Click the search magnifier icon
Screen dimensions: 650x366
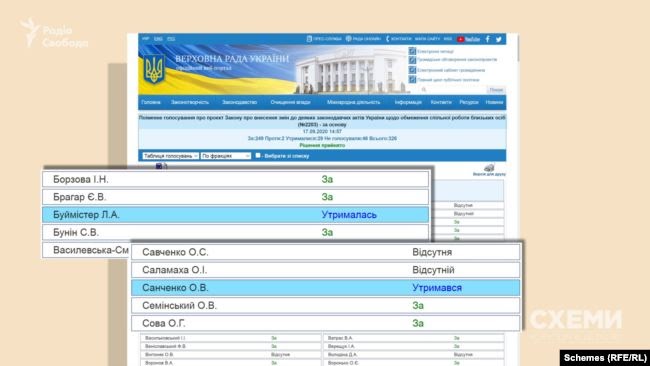click(424, 90)
